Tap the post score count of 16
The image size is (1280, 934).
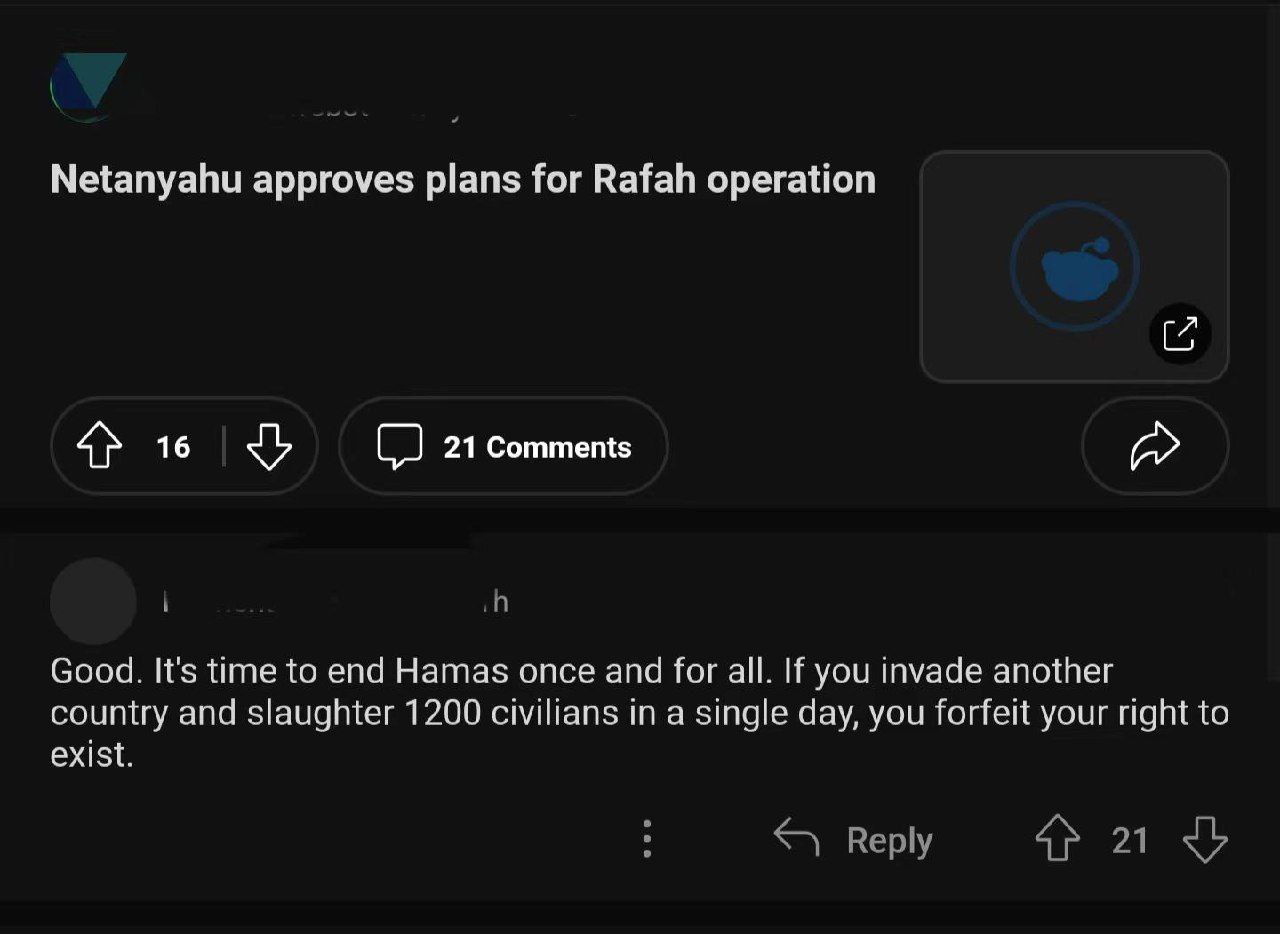coord(173,446)
